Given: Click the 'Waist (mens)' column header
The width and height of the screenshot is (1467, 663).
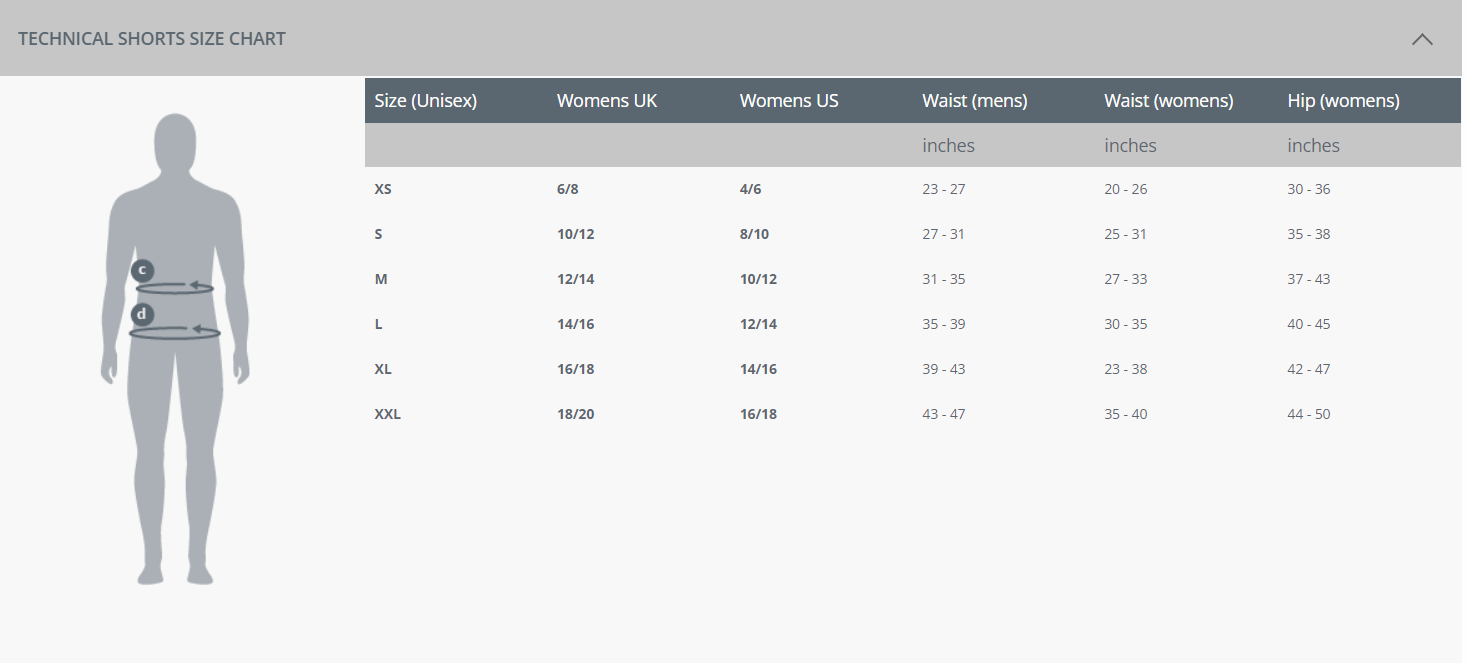Looking at the screenshot, I should pyautogui.click(x=974, y=101).
